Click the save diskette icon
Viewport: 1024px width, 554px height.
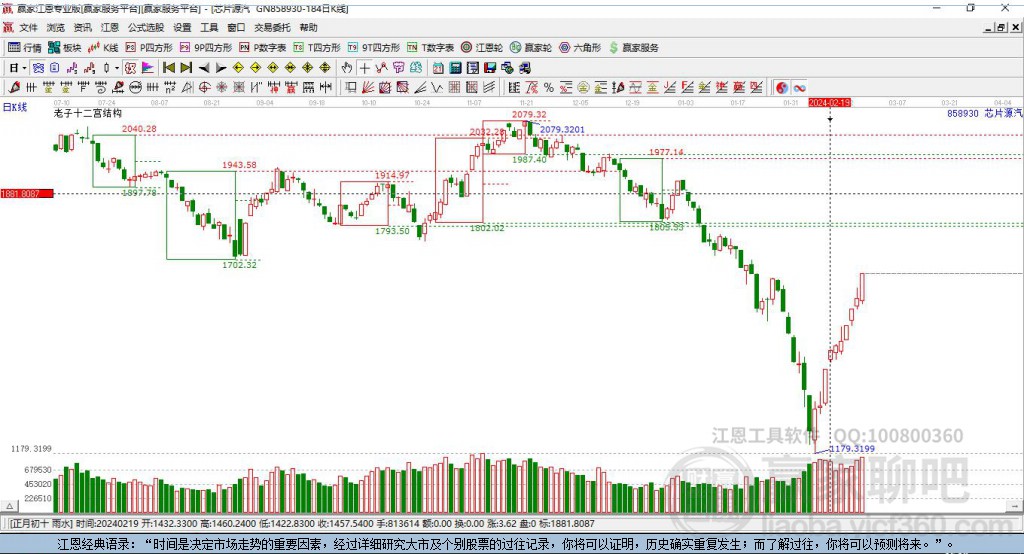(490, 68)
